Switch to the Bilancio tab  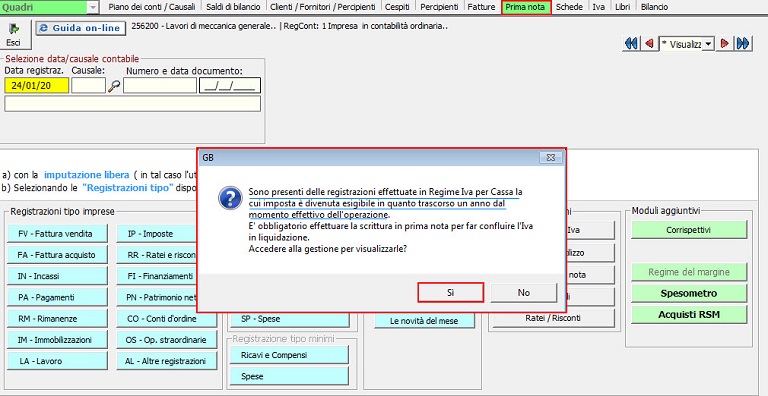[x=654, y=7]
